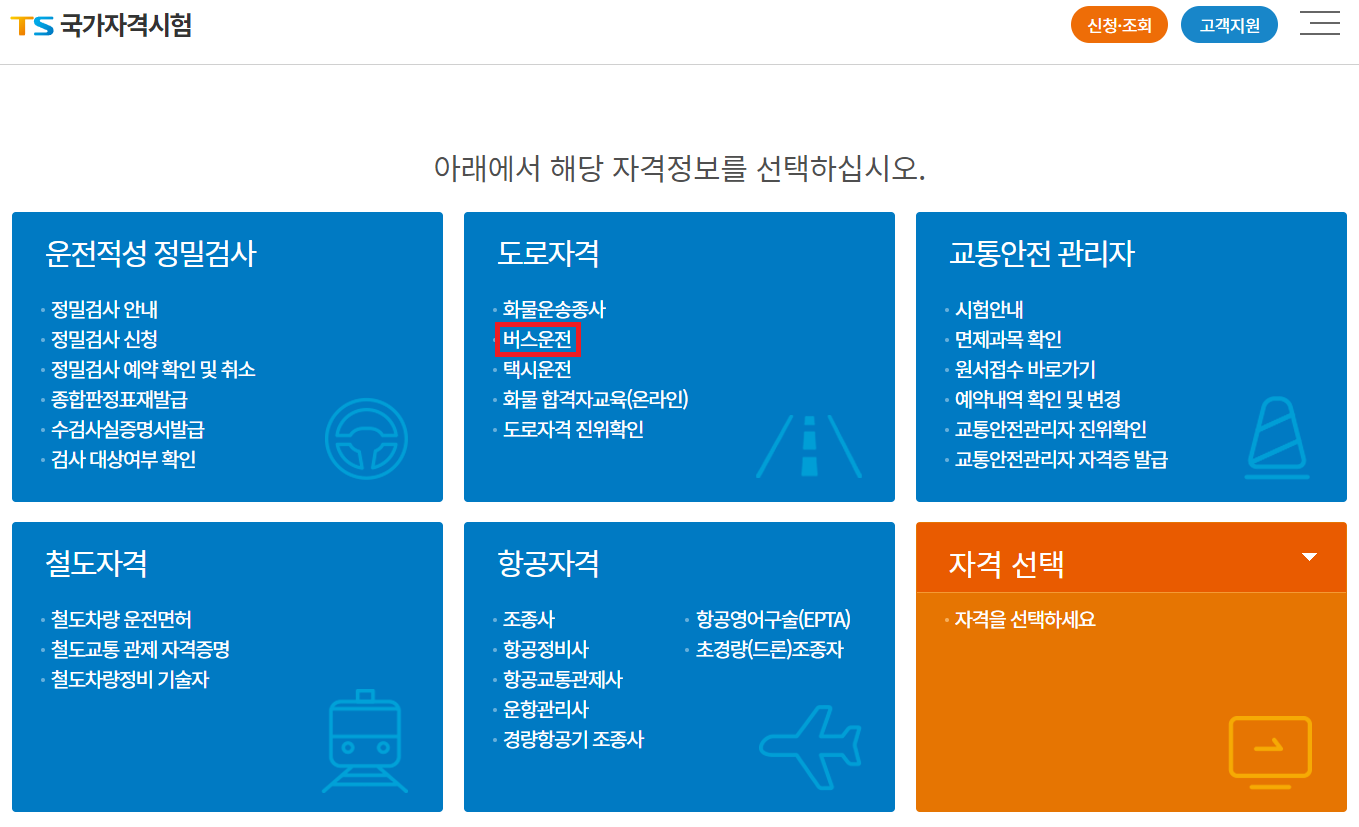Open 항공정비사 link
The image size is (1359, 827).
[x=546, y=650]
